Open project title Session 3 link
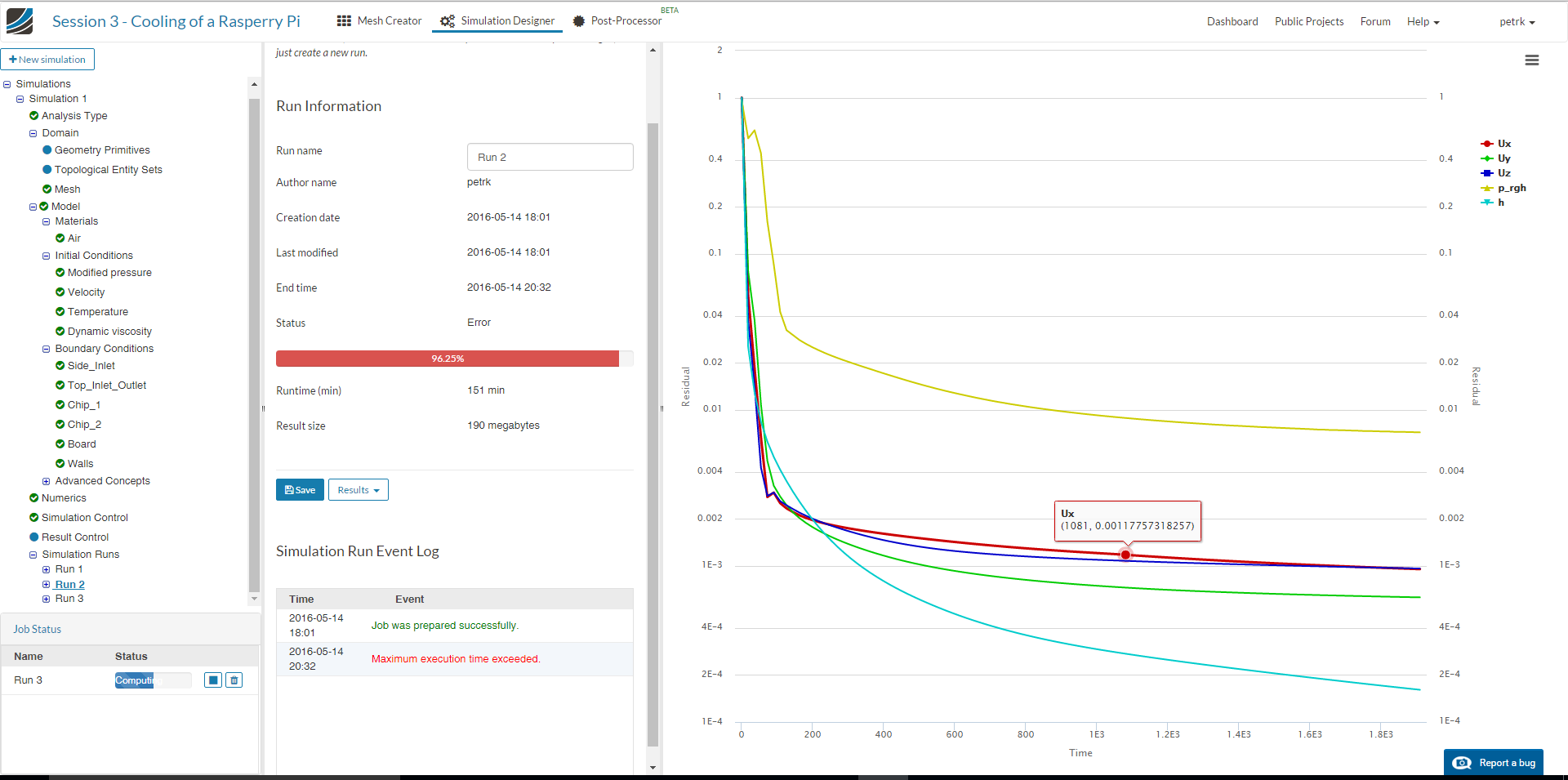This screenshot has width=1568, height=780. pyautogui.click(x=176, y=21)
